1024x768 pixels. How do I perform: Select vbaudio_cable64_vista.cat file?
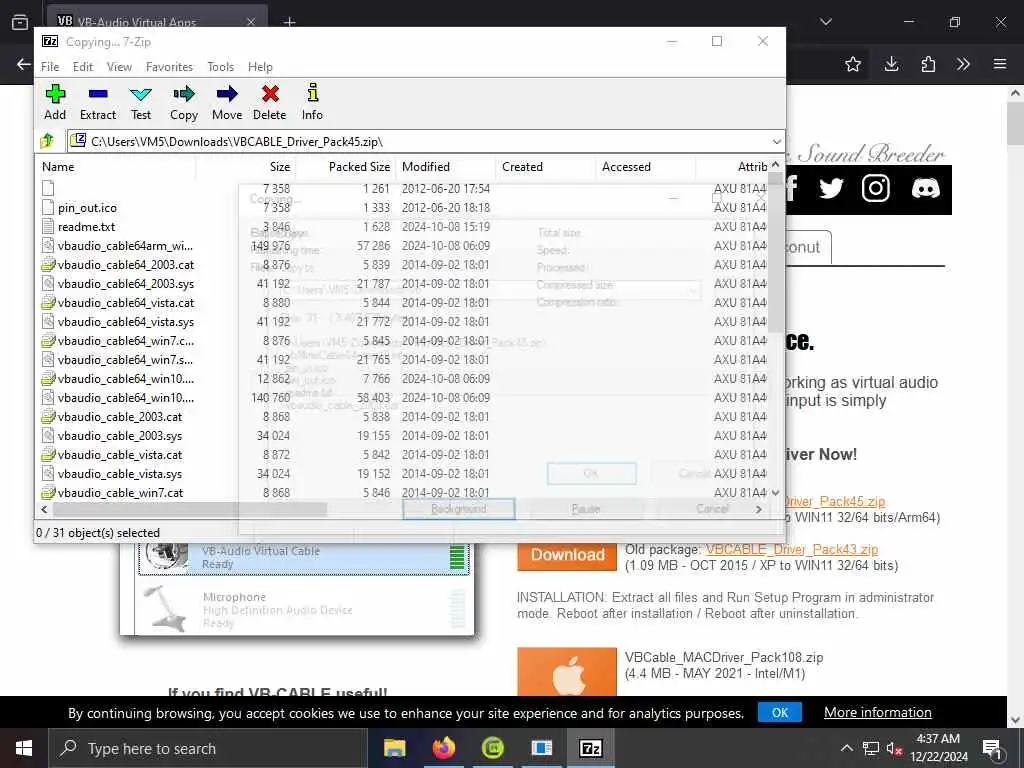[125, 302]
